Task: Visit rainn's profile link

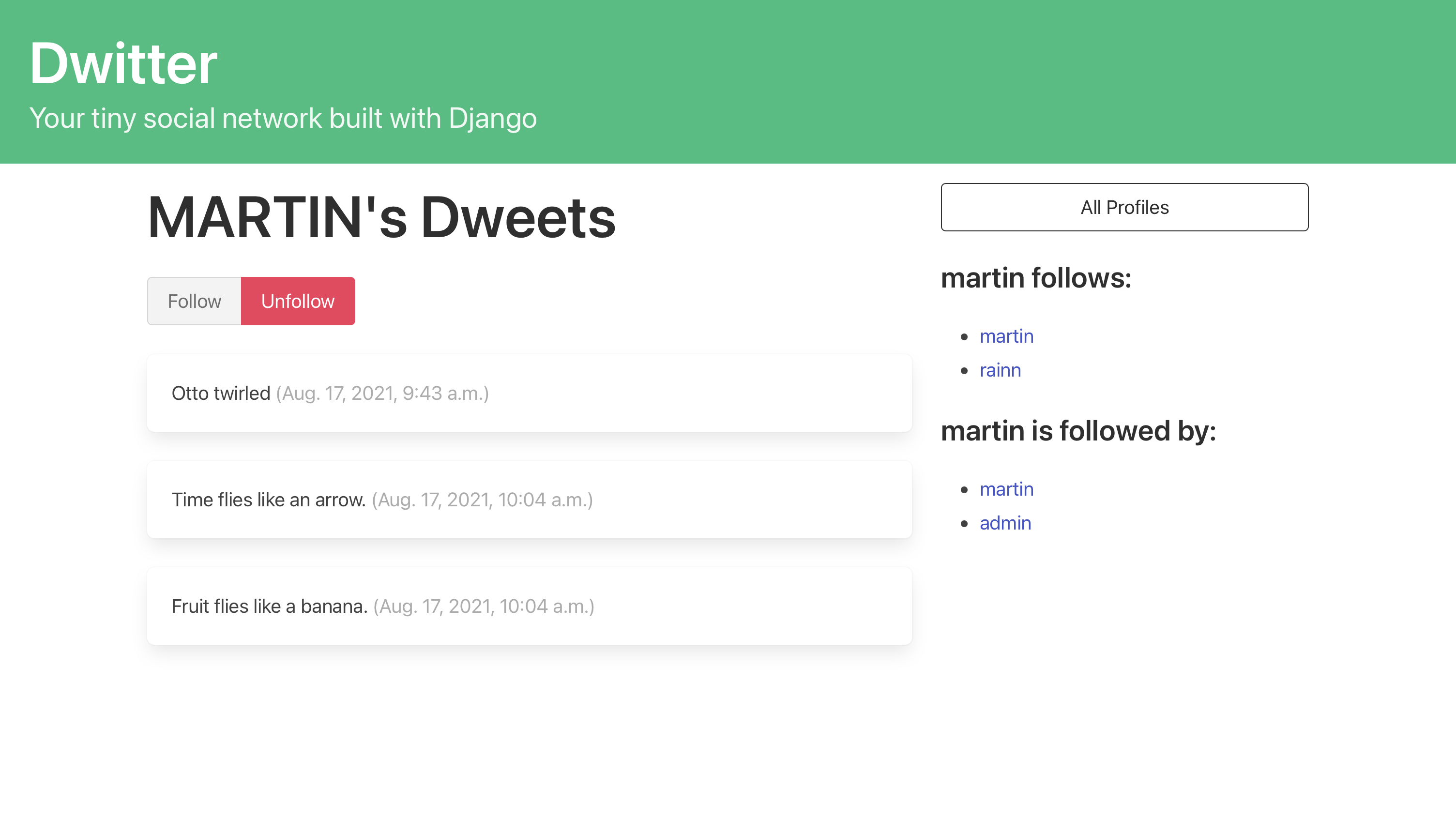Action: pos(1000,370)
